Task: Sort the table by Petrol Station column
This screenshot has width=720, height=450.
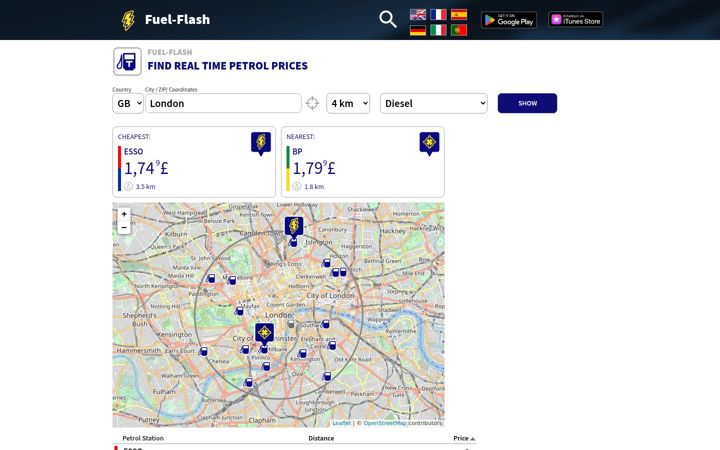Action: (143, 438)
